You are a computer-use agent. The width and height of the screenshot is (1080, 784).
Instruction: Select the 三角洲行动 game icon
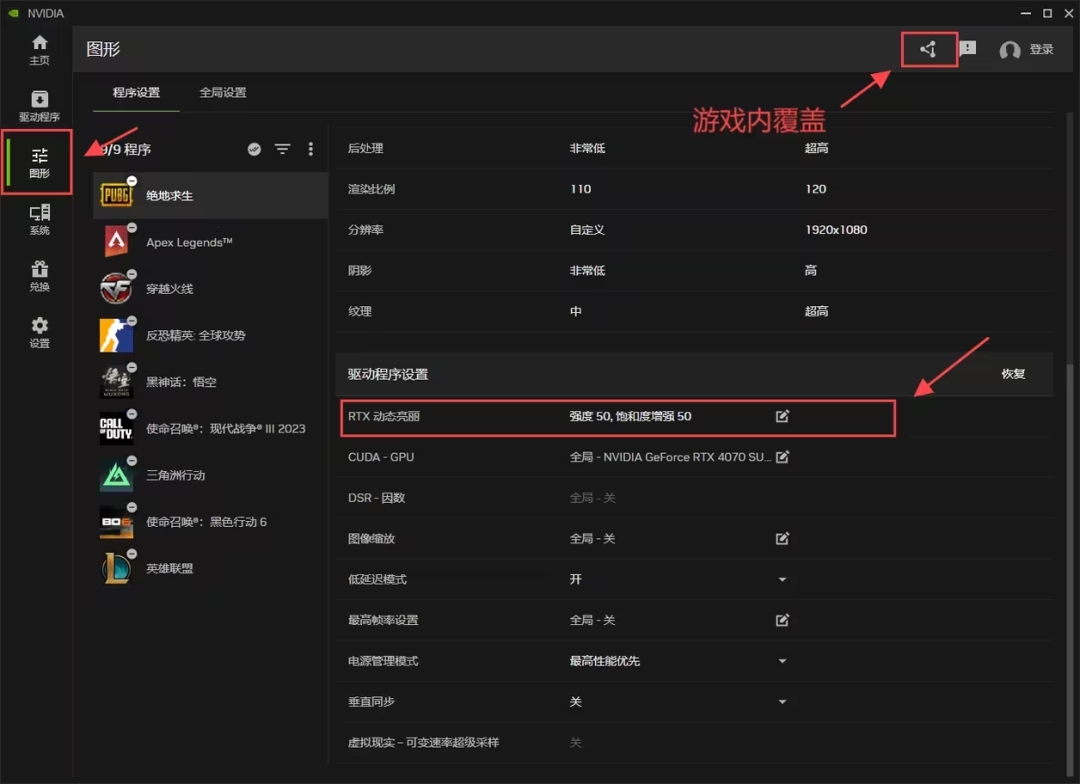pos(116,475)
